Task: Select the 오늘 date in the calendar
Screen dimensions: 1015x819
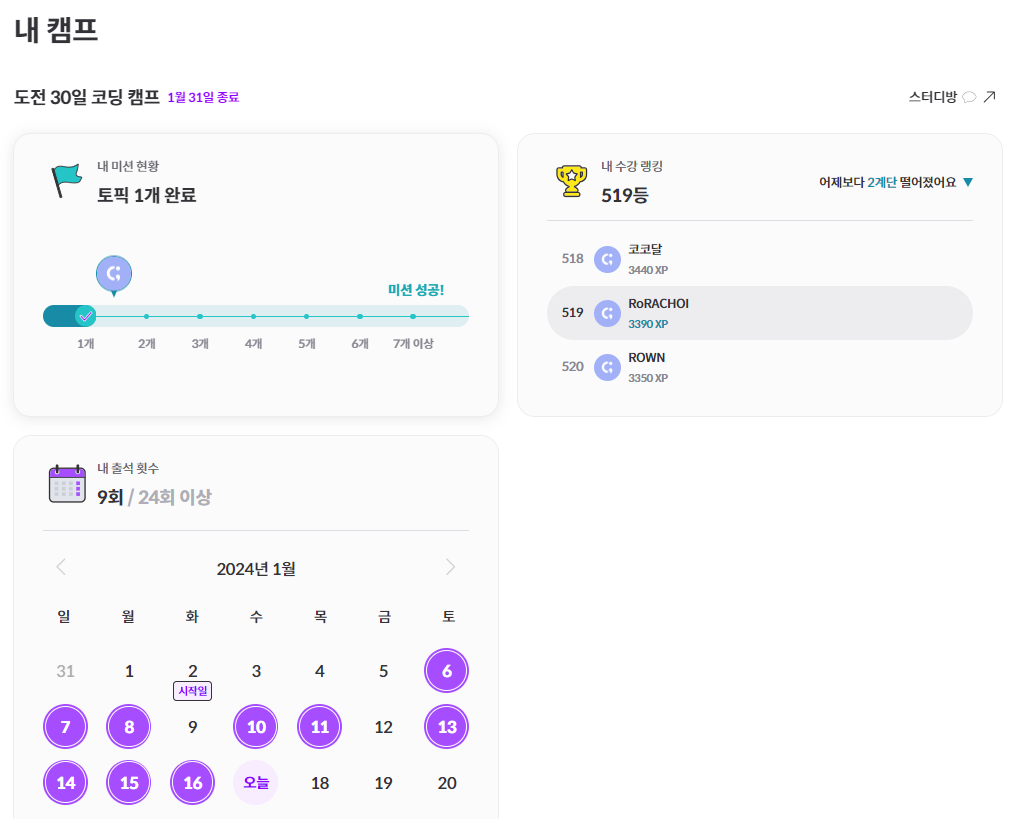Action: (x=256, y=783)
